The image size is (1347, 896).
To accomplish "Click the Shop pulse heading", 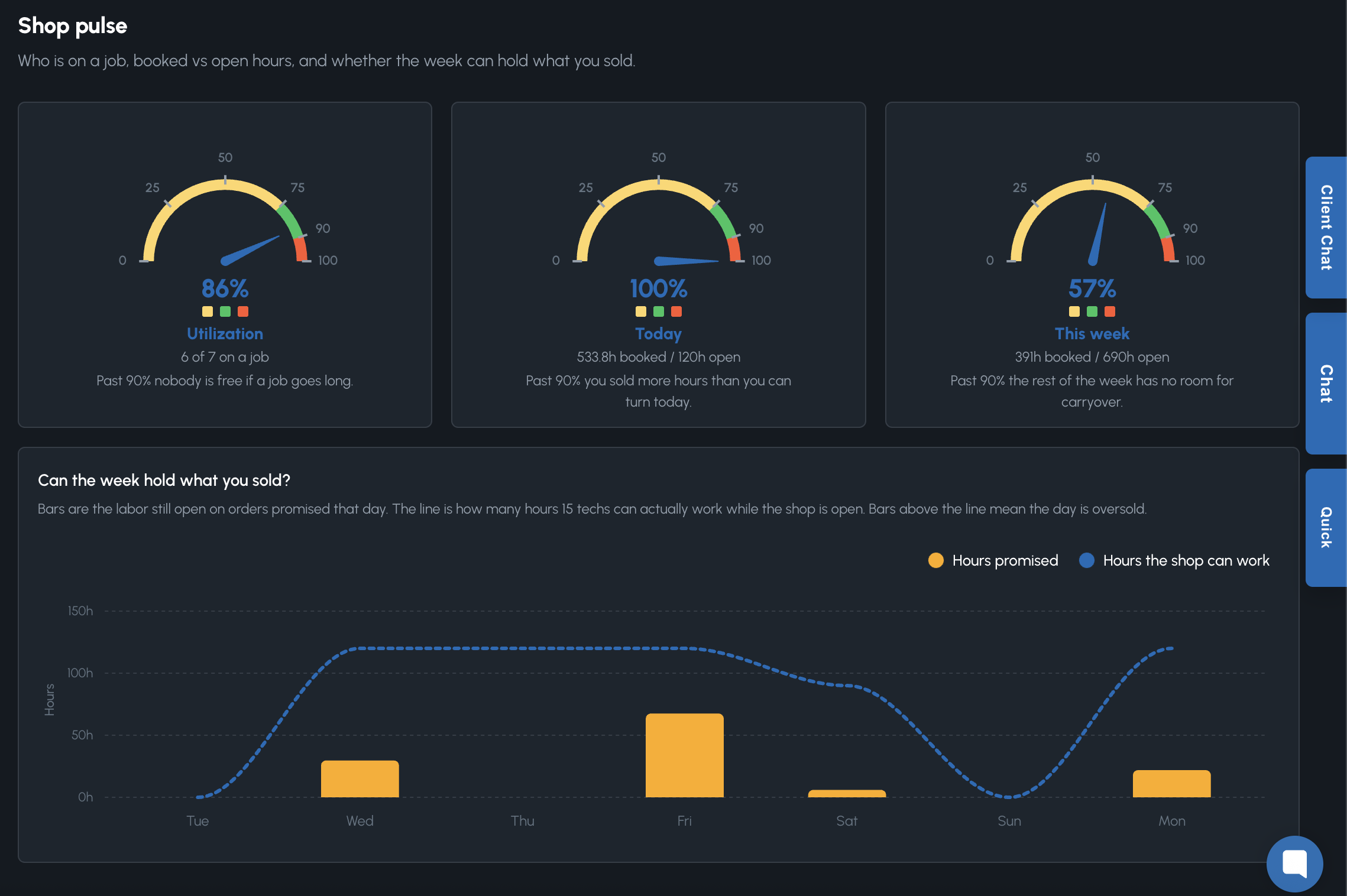I will 73,26.
